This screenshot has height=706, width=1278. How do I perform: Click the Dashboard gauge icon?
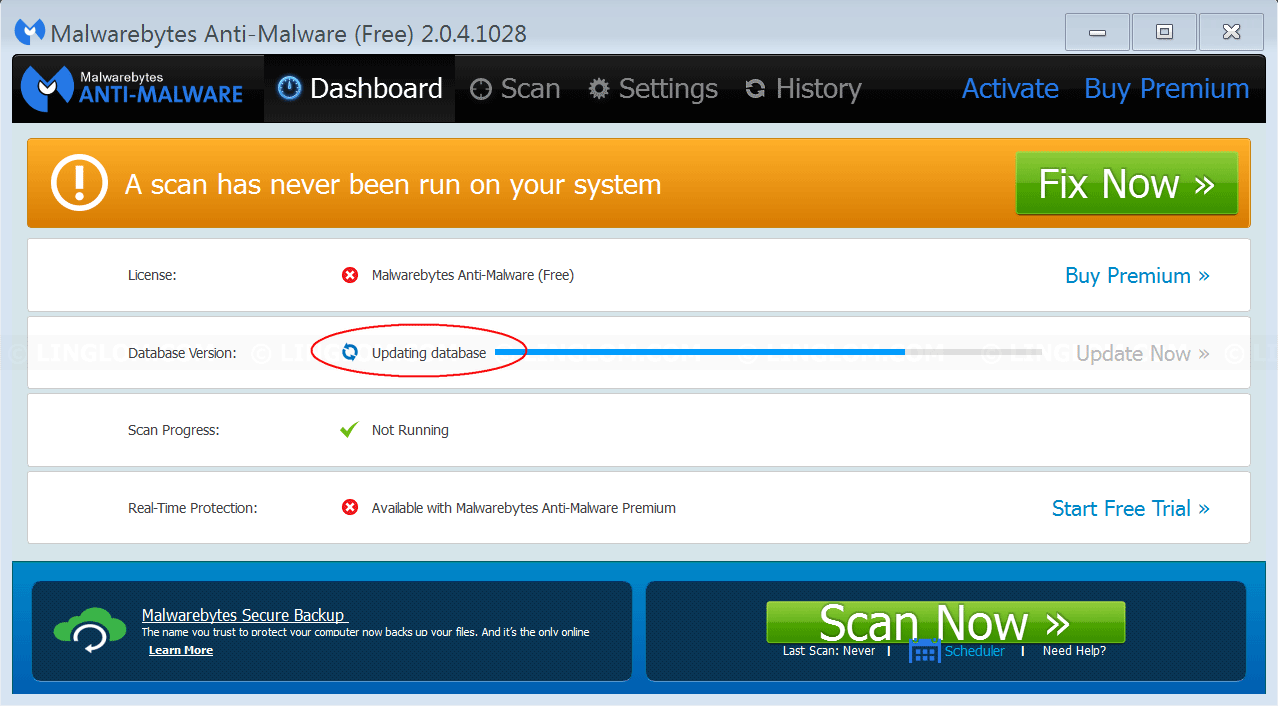[x=290, y=88]
